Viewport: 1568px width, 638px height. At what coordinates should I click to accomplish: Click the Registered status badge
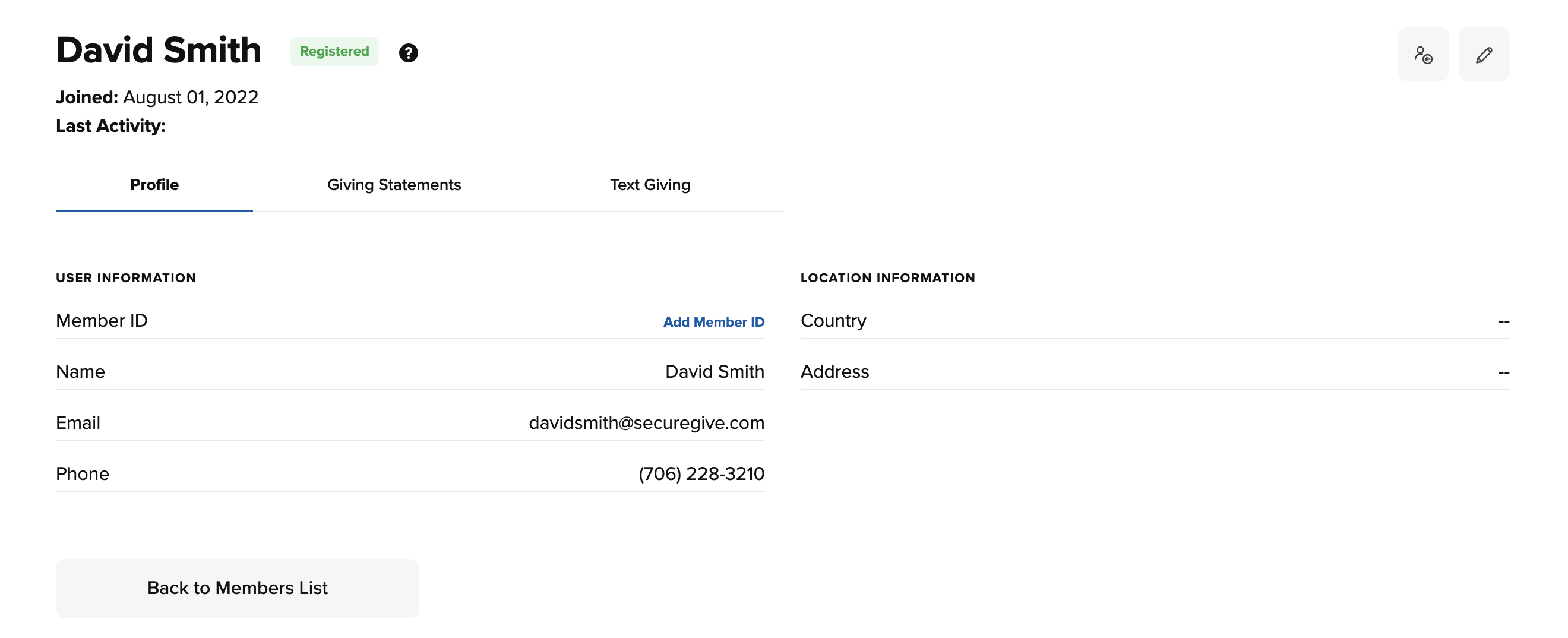point(334,51)
